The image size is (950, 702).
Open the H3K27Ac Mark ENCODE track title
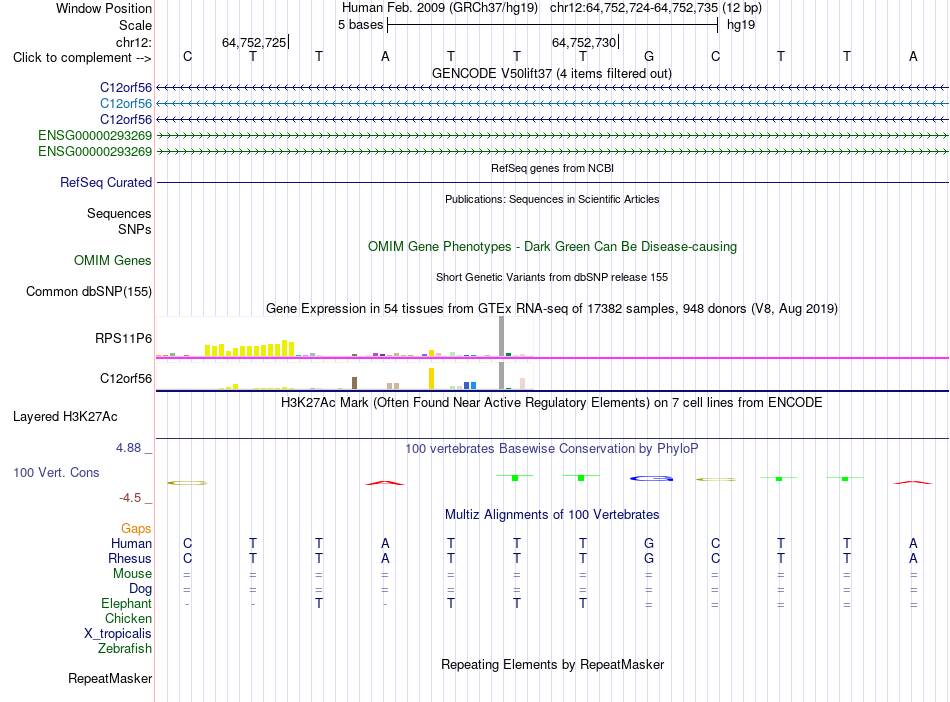552,403
